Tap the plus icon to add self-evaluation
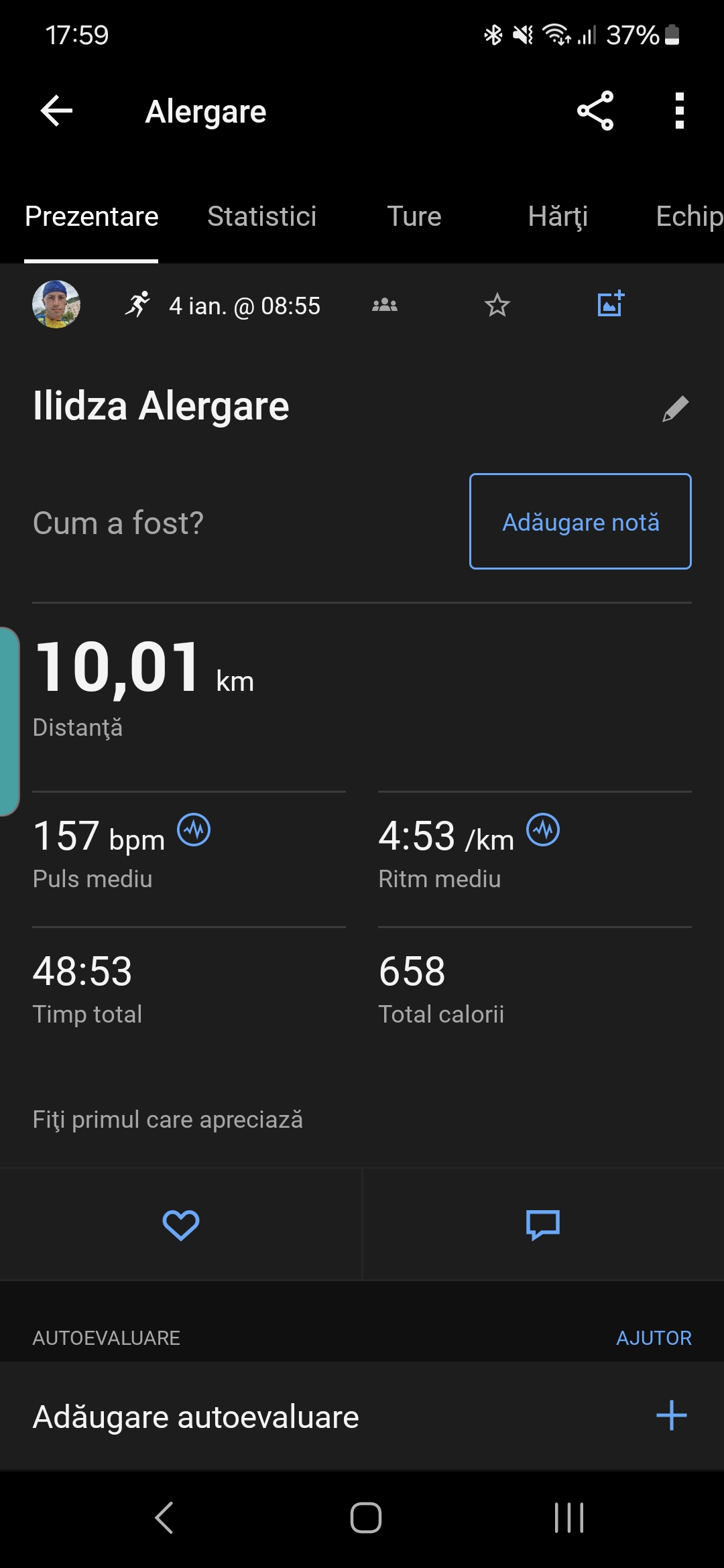The height and width of the screenshot is (1568, 724). point(671,1415)
